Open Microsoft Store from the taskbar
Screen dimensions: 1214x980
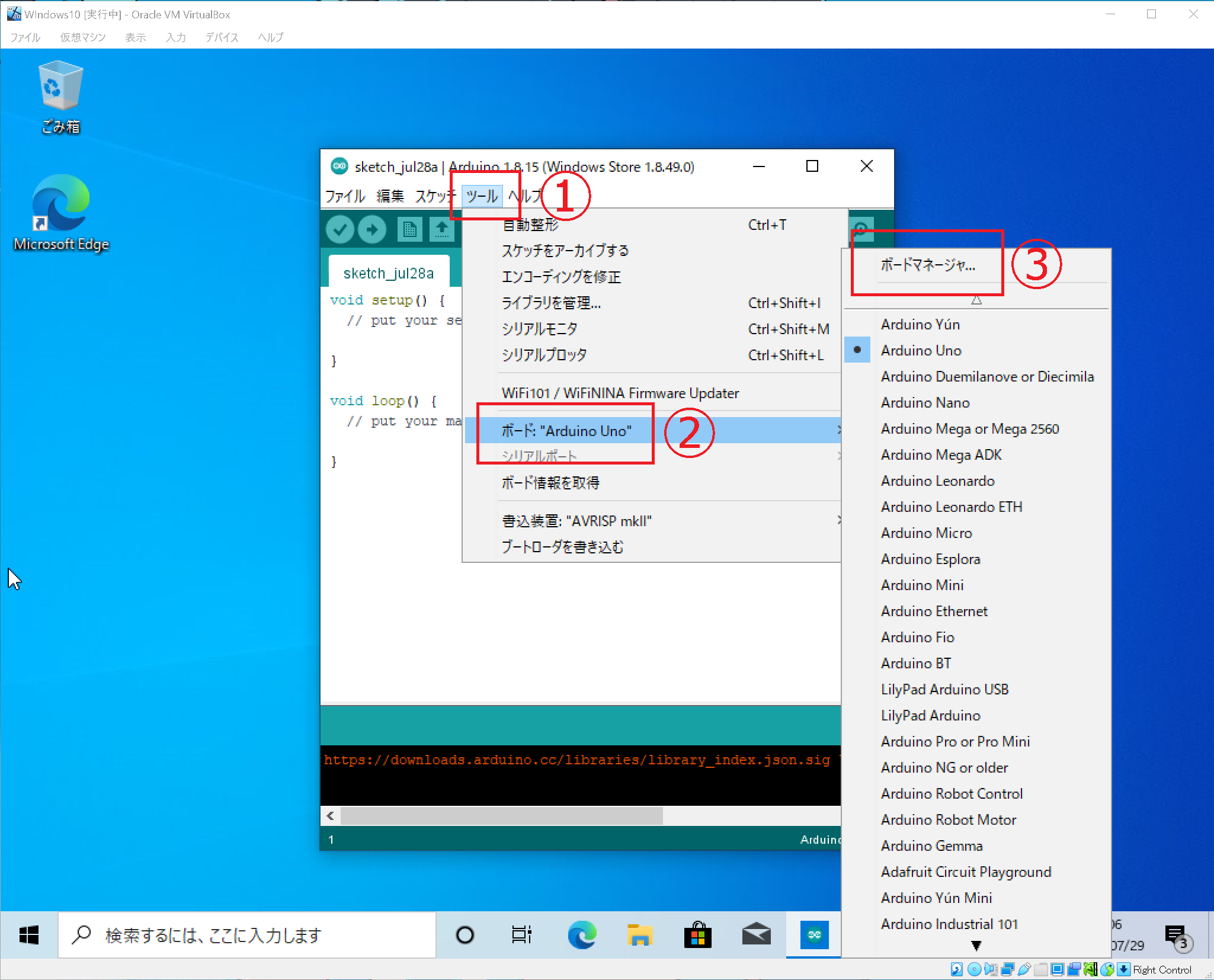(698, 936)
